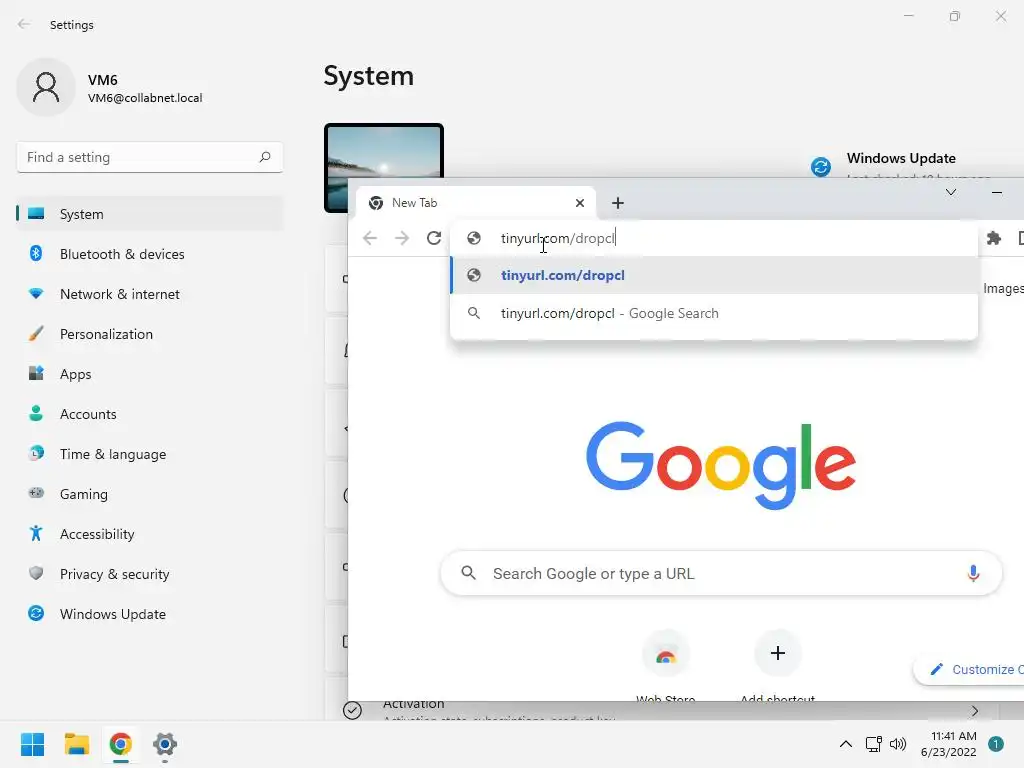Click the Find a setting search field
This screenshot has width=1024, height=768.
(x=150, y=157)
